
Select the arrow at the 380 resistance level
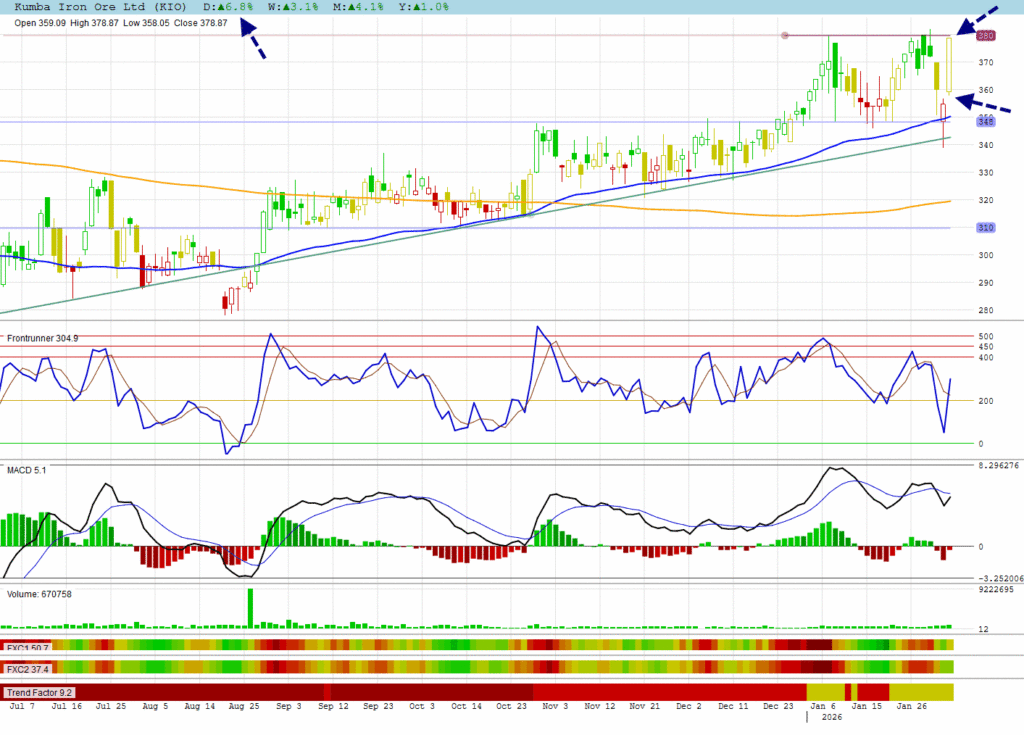point(987,21)
